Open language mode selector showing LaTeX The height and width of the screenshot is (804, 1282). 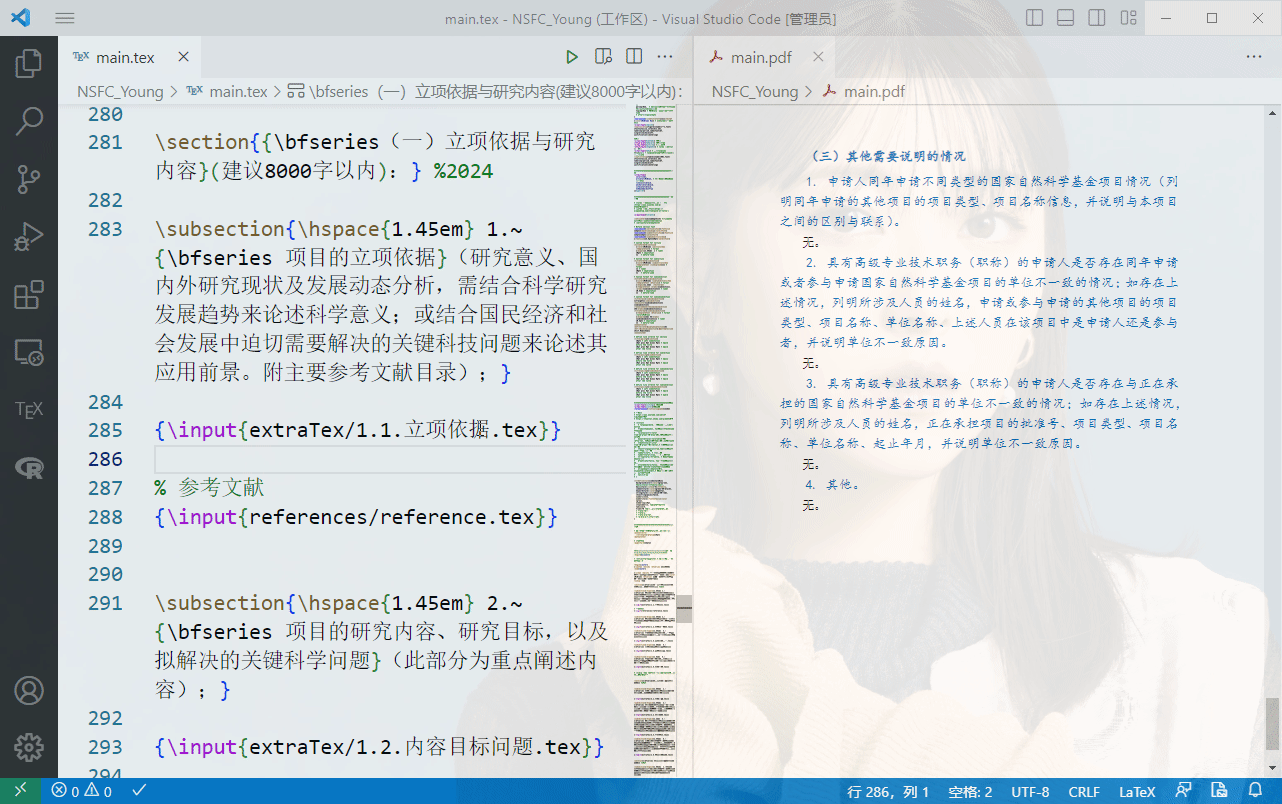click(x=1137, y=791)
